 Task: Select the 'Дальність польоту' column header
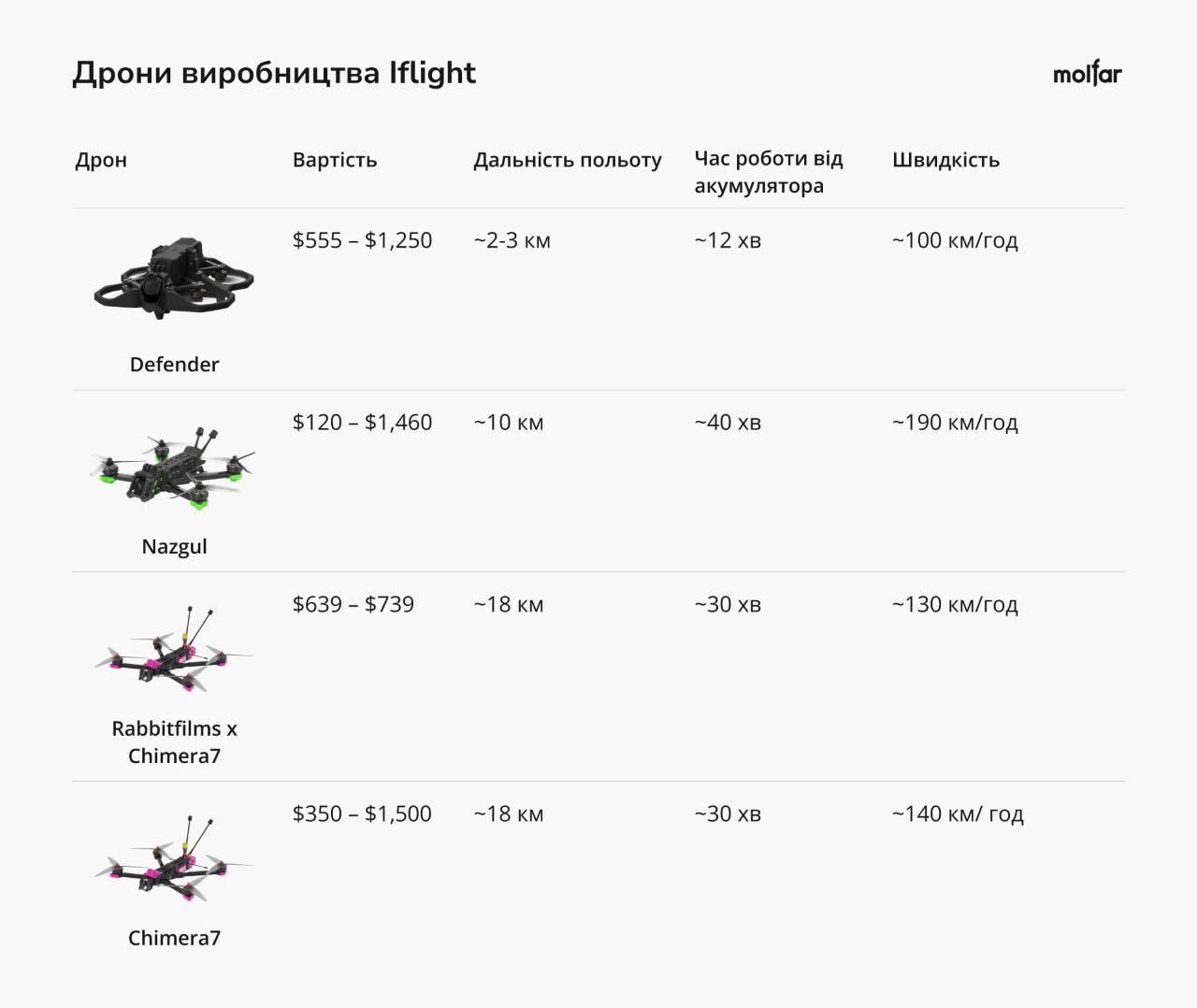pos(567,160)
